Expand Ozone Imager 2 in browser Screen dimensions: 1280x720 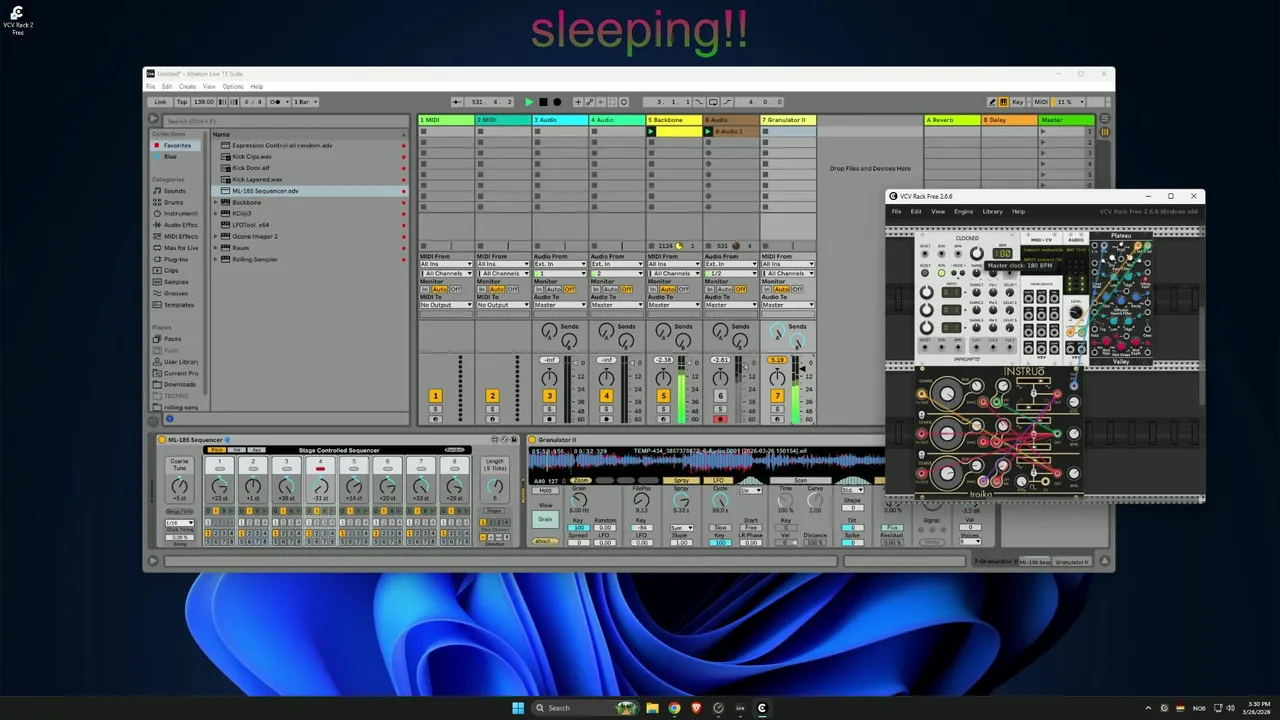pos(216,236)
